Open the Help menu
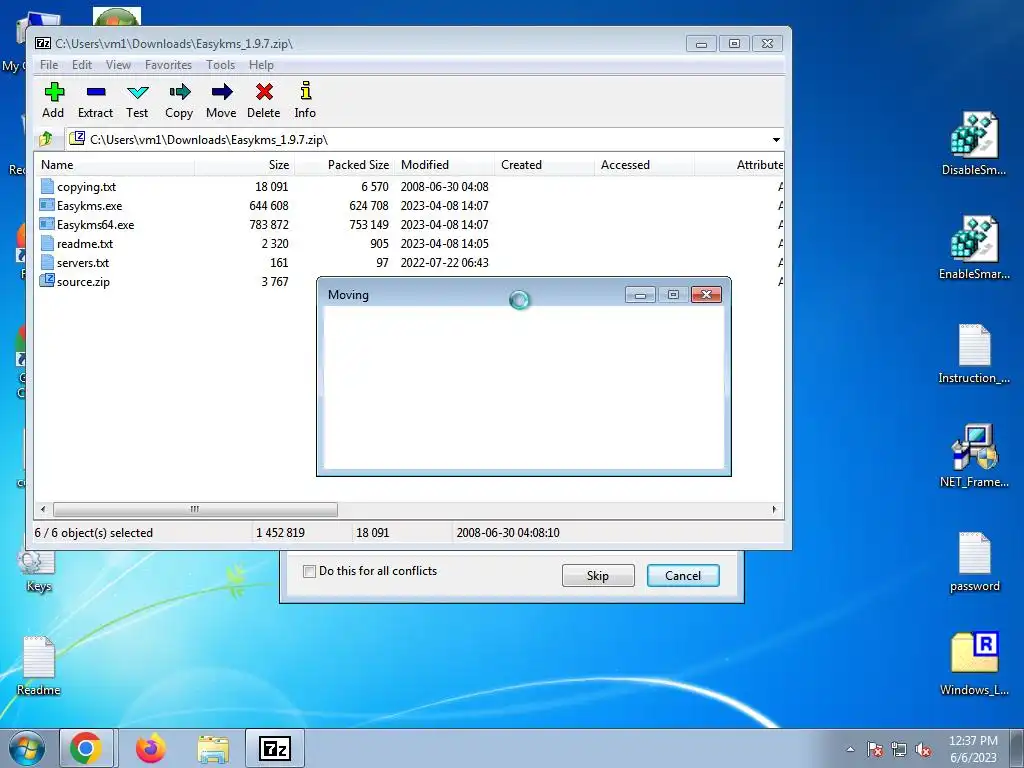The width and height of the screenshot is (1024, 768). 261,65
